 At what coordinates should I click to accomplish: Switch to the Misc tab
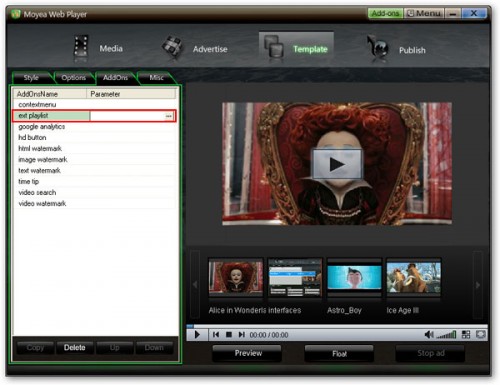pos(156,78)
